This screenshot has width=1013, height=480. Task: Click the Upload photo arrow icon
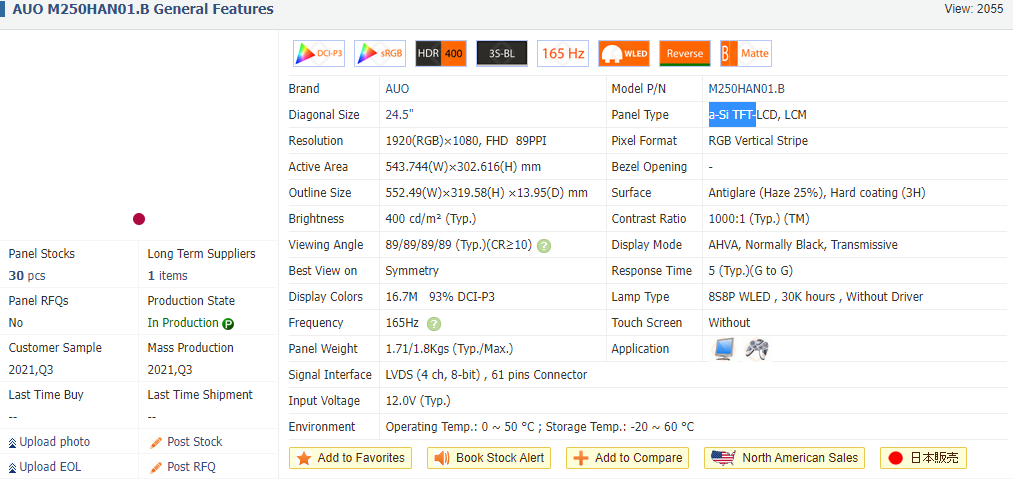pos(12,443)
